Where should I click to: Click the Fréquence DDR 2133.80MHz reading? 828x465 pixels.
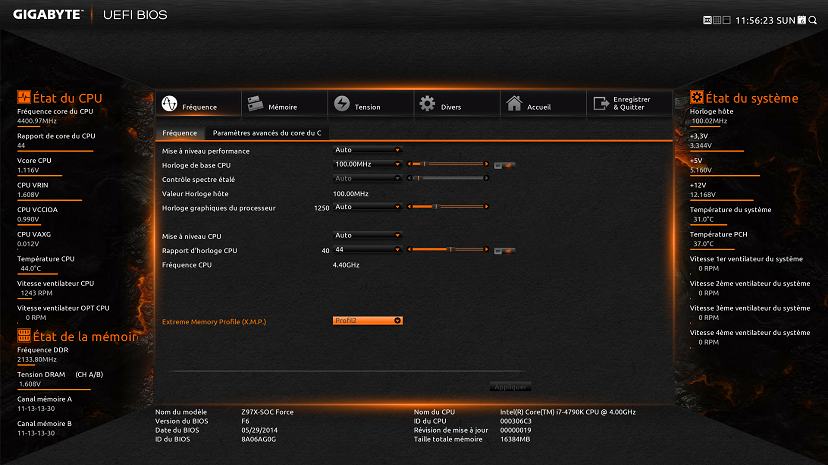click(36, 359)
